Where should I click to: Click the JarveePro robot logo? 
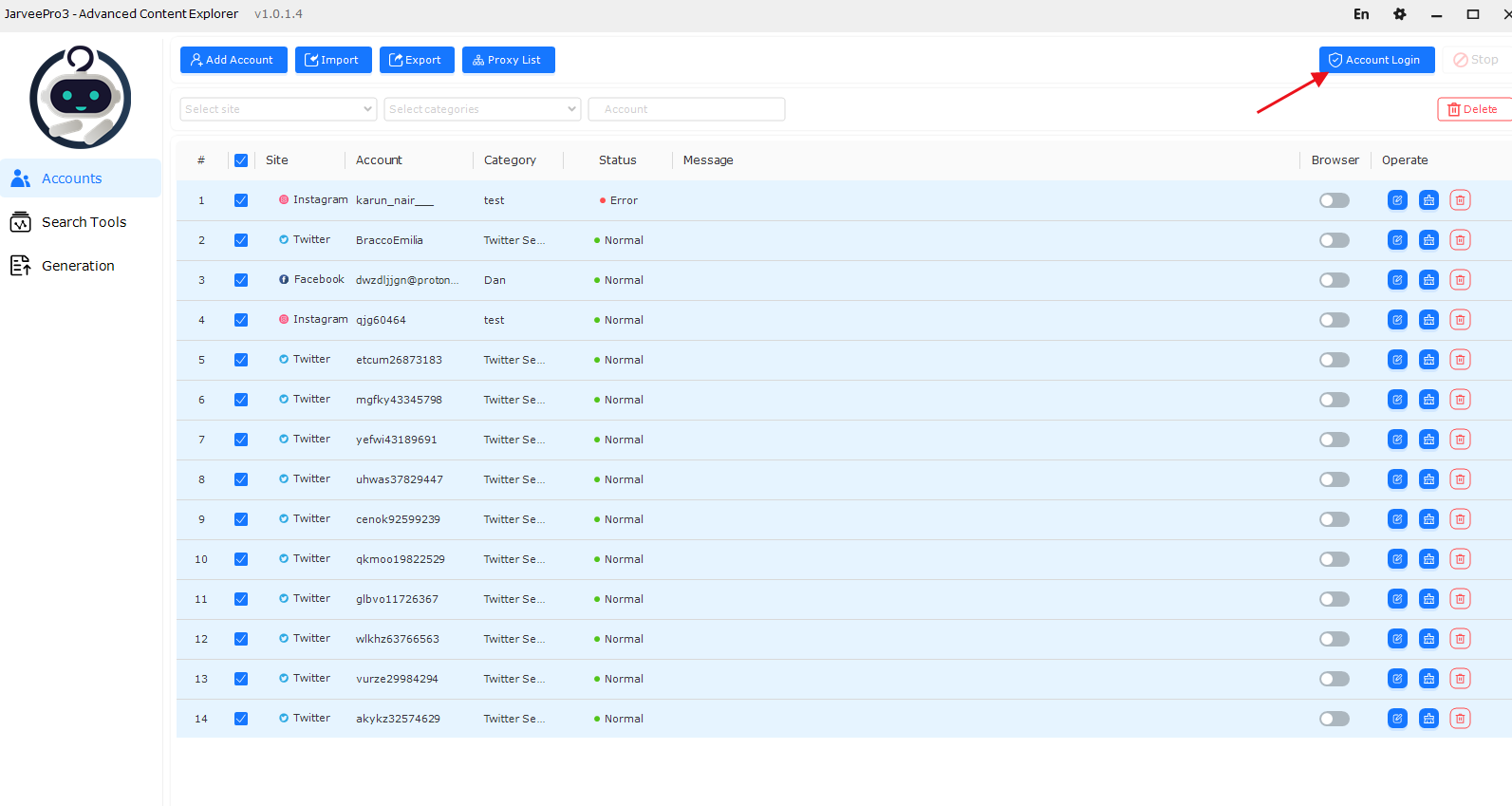81,97
